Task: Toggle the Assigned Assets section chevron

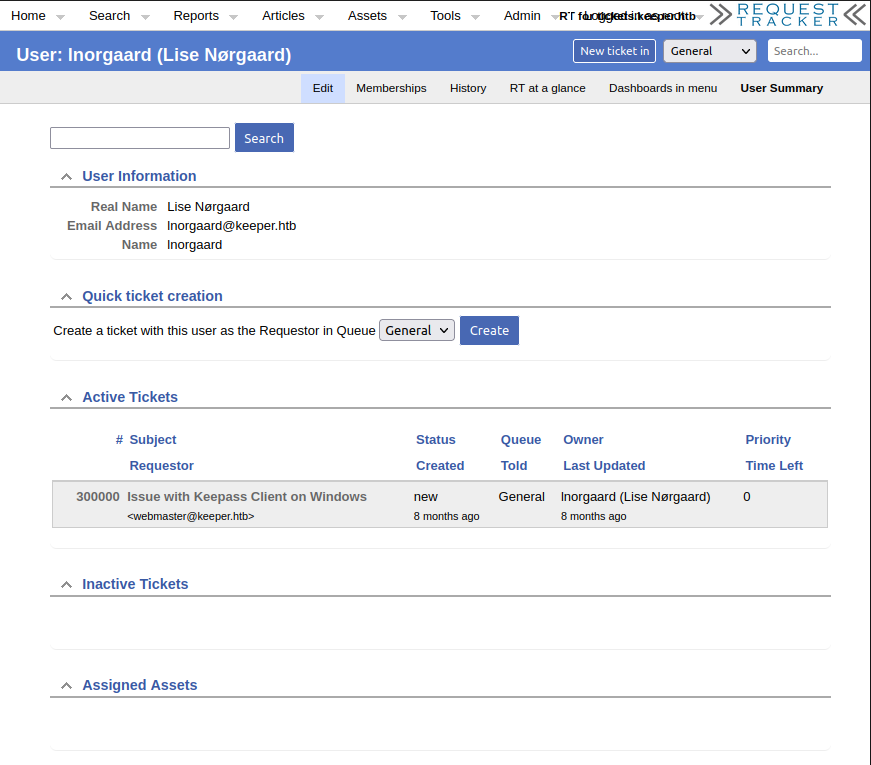Action: click(x=66, y=686)
